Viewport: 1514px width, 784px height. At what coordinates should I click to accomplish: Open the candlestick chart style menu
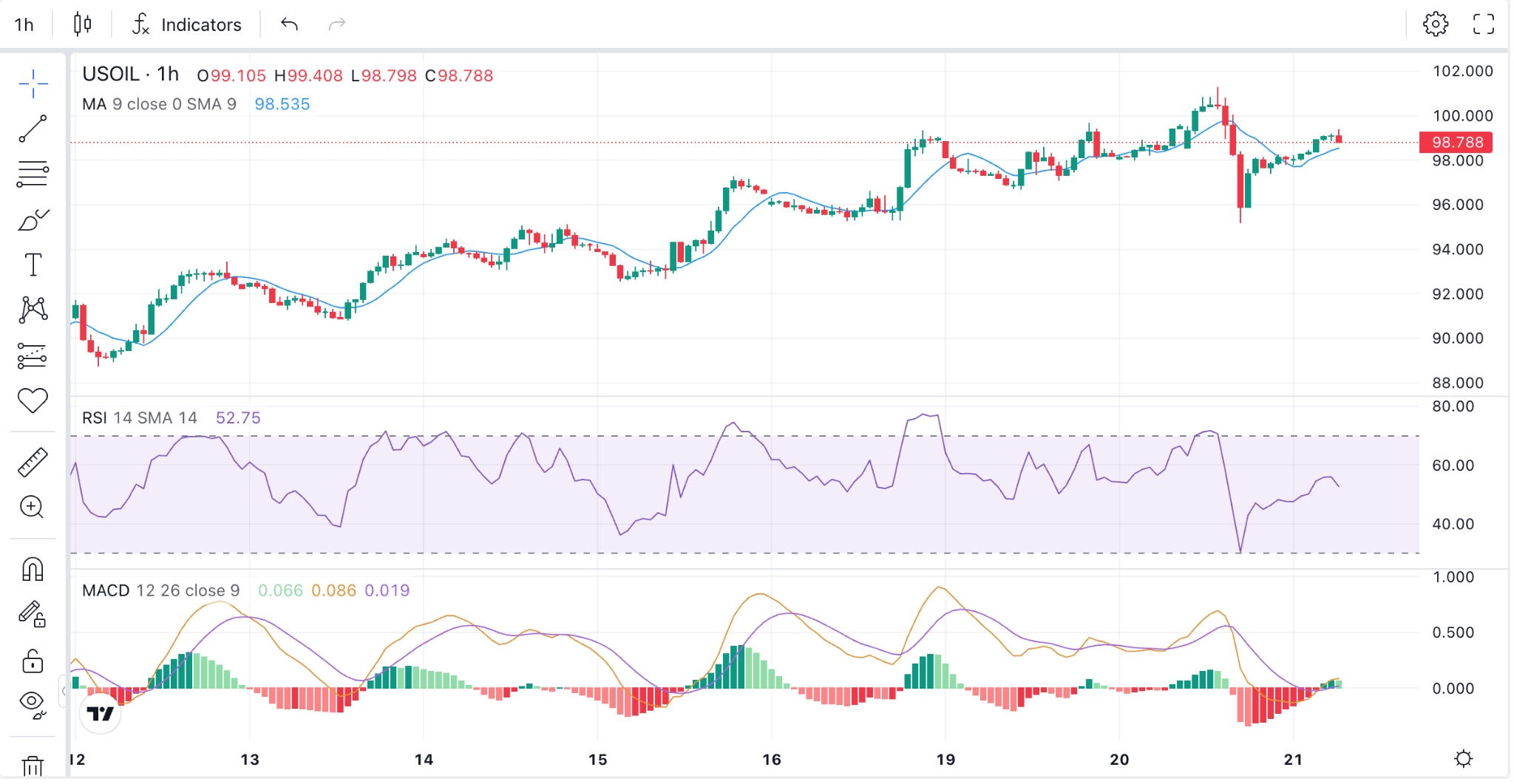click(x=83, y=24)
